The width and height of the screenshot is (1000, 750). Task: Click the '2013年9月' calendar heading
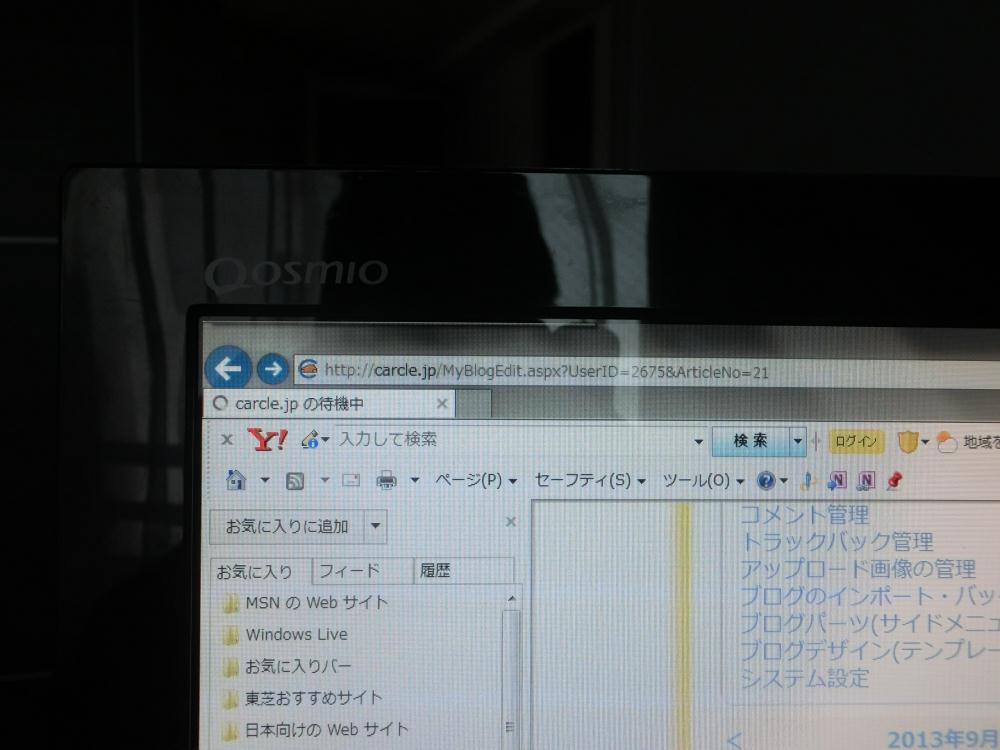943,739
